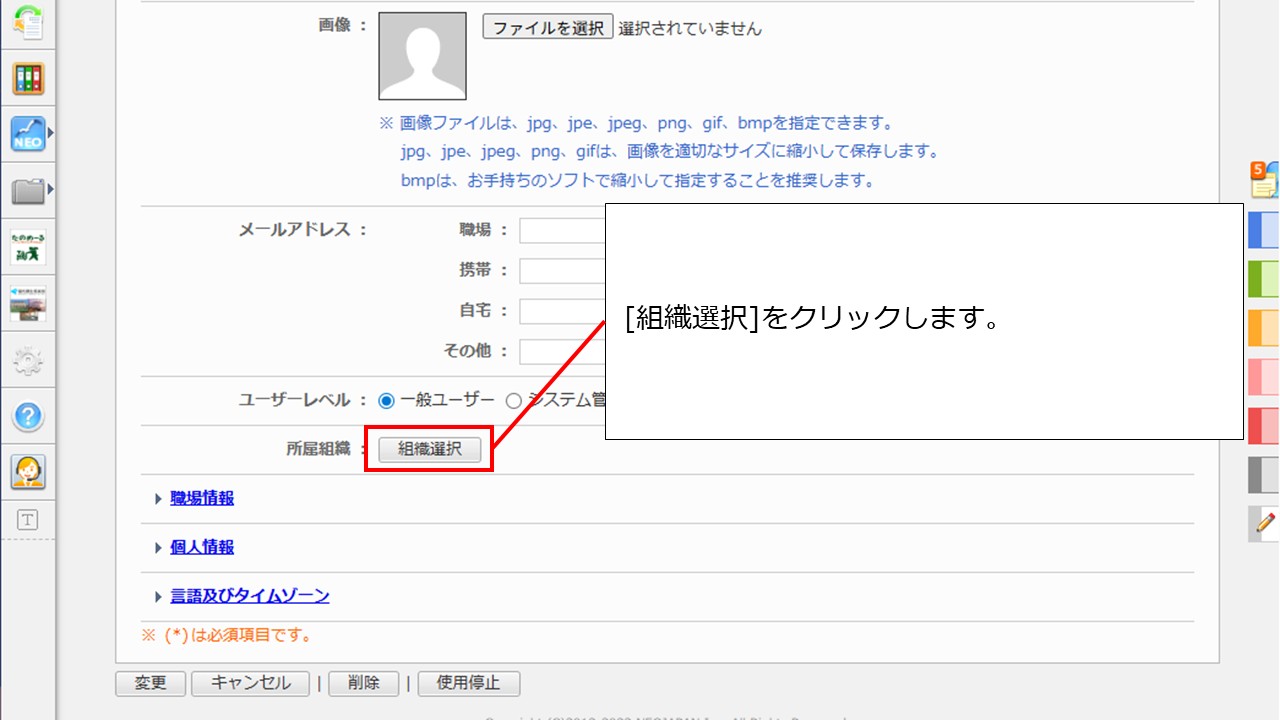This screenshot has height=720, width=1280.
Task: Pick the red sticky note color tab
Action: pyautogui.click(x=1264, y=425)
